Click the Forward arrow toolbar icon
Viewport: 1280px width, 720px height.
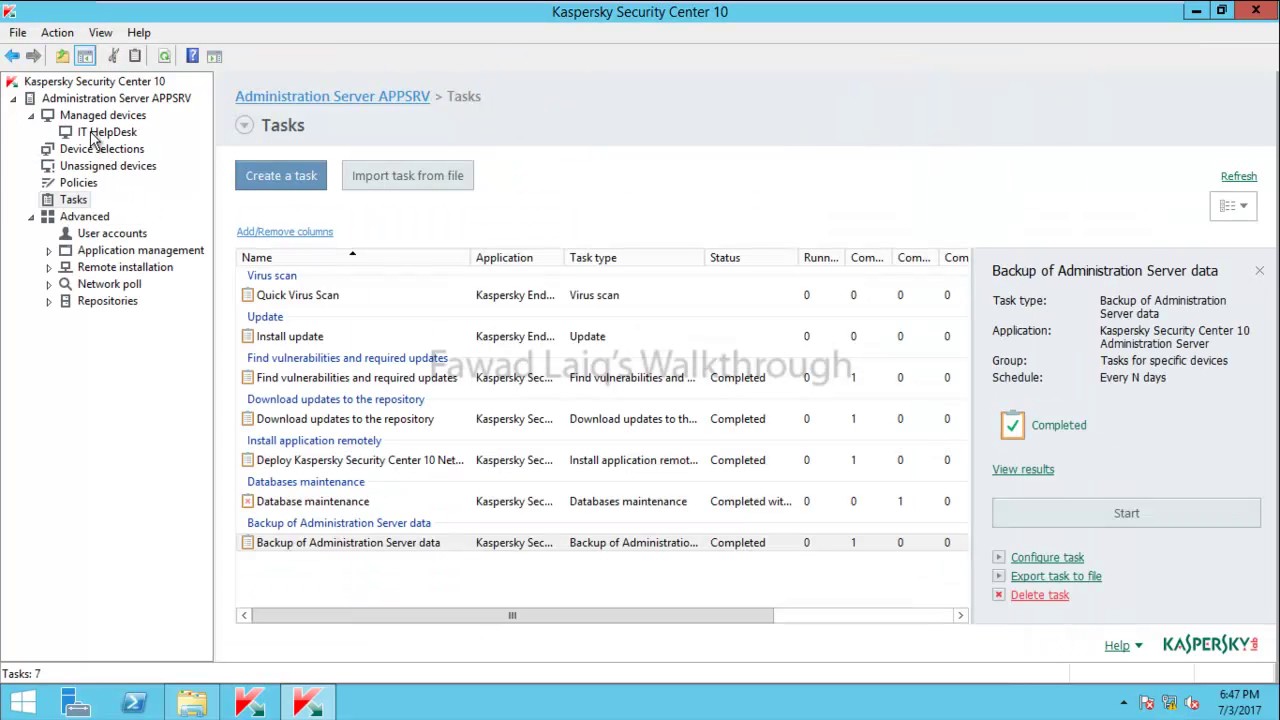pyautogui.click(x=33, y=56)
